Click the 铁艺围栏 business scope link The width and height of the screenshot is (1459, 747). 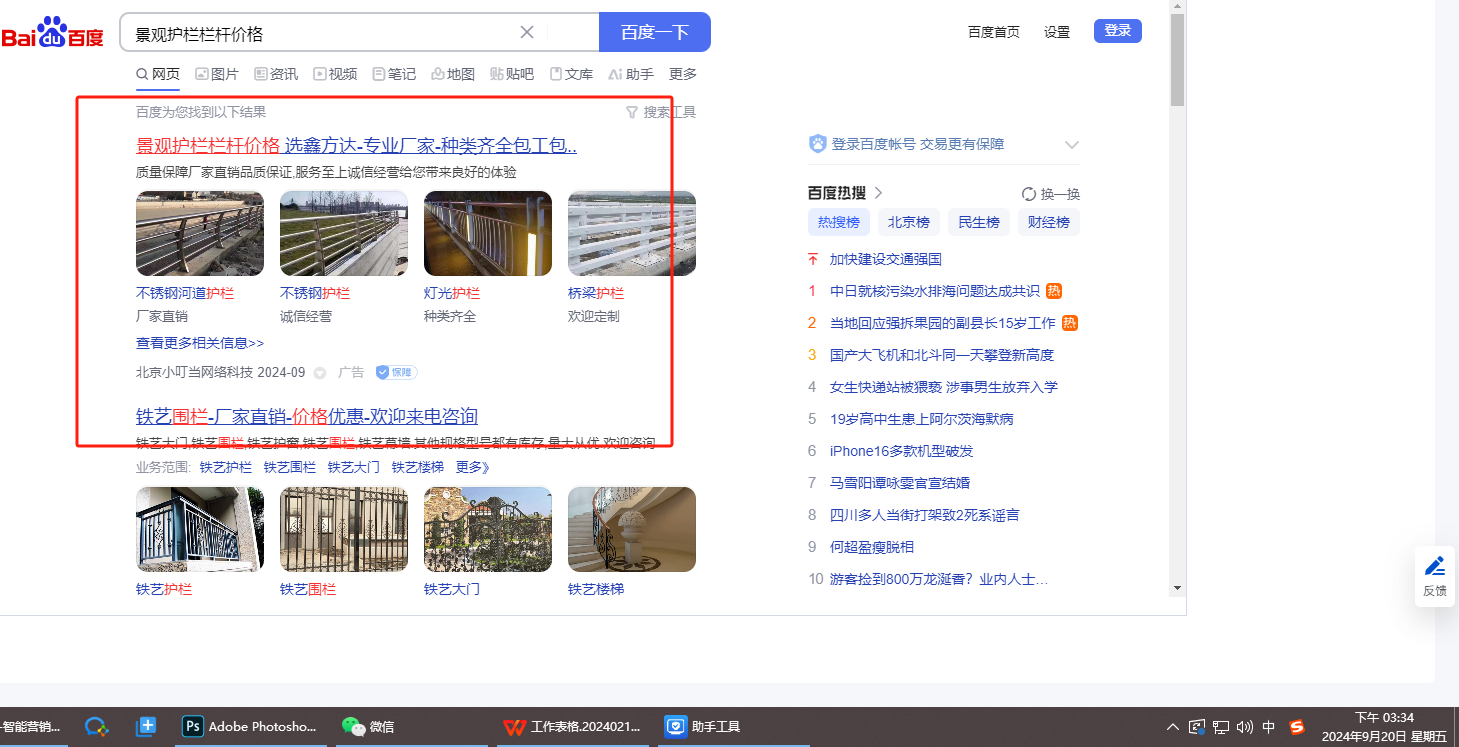pos(290,467)
